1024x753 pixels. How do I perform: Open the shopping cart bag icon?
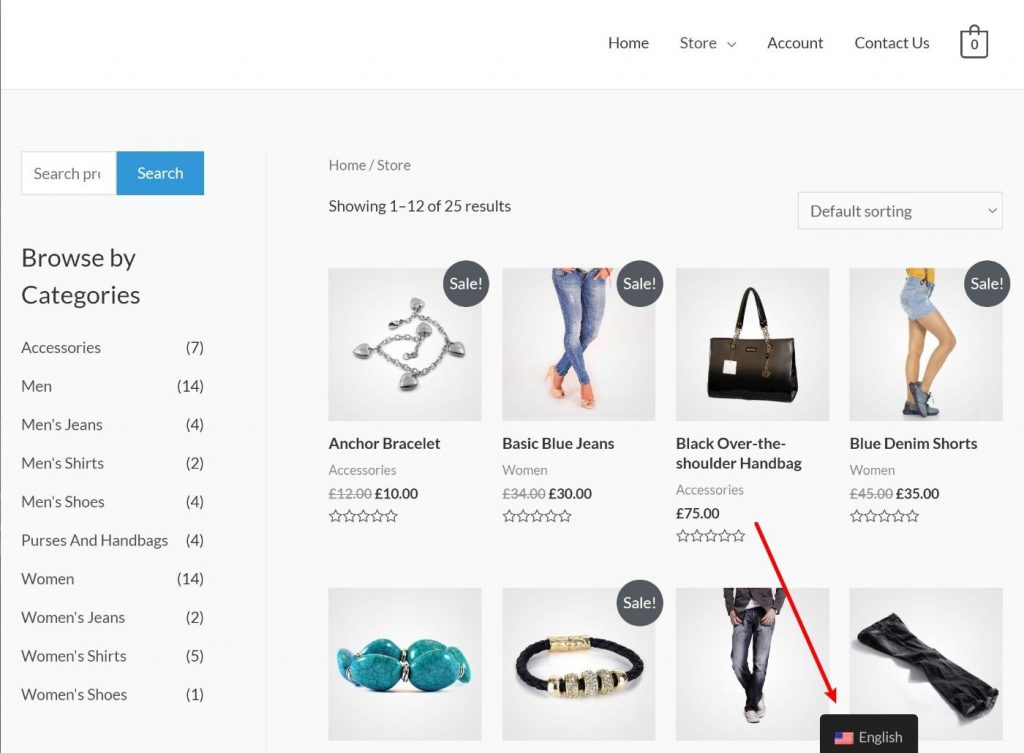(x=973, y=42)
